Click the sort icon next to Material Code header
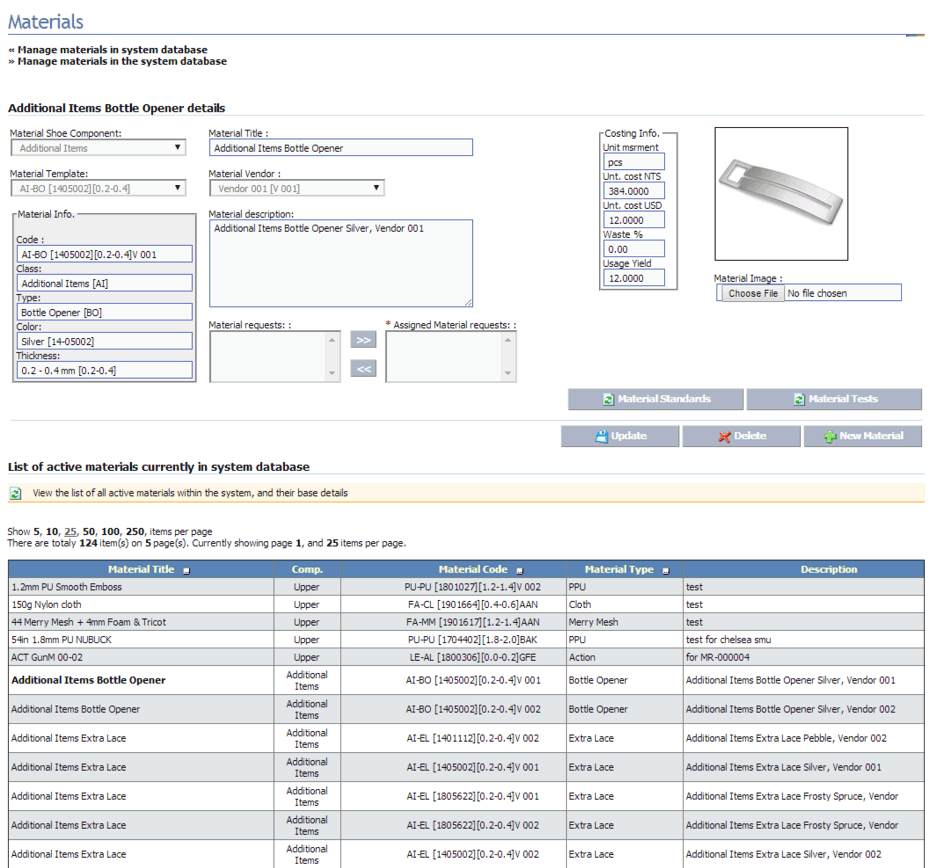Screen dimensions: 936x868 519,571
